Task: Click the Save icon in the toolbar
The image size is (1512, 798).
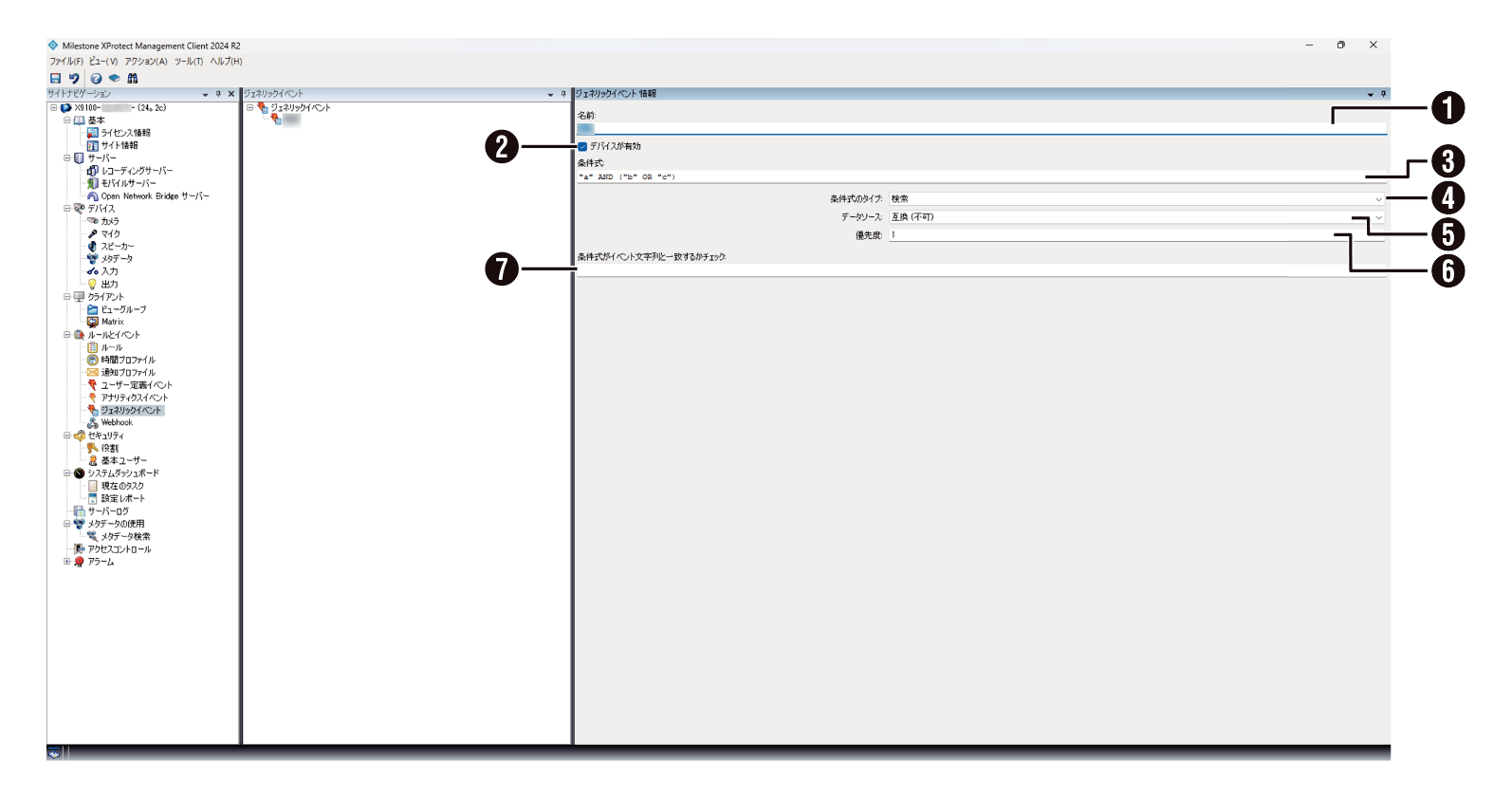Action: click(55, 79)
